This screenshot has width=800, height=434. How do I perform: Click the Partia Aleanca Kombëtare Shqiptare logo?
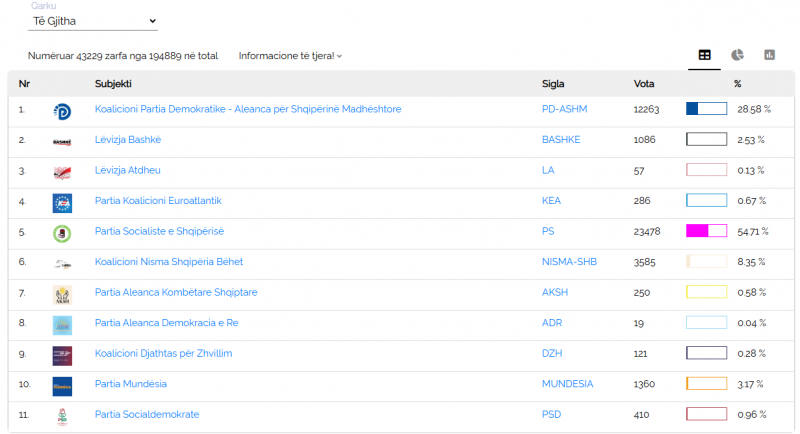pyautogui.click(x=62, y=294)
